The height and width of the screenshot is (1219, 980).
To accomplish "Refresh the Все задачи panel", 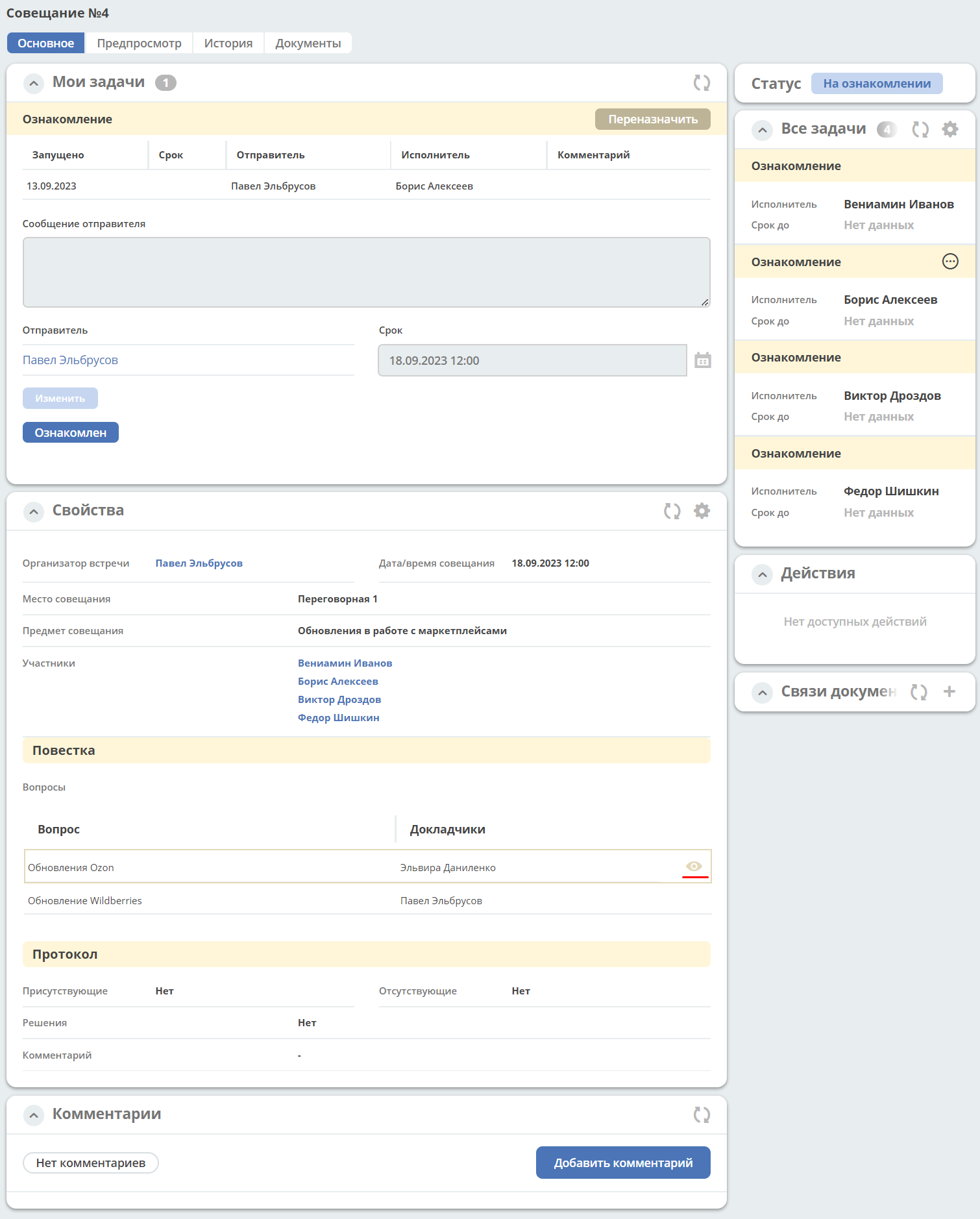I will pyautogui.click(x=920, y=129).
